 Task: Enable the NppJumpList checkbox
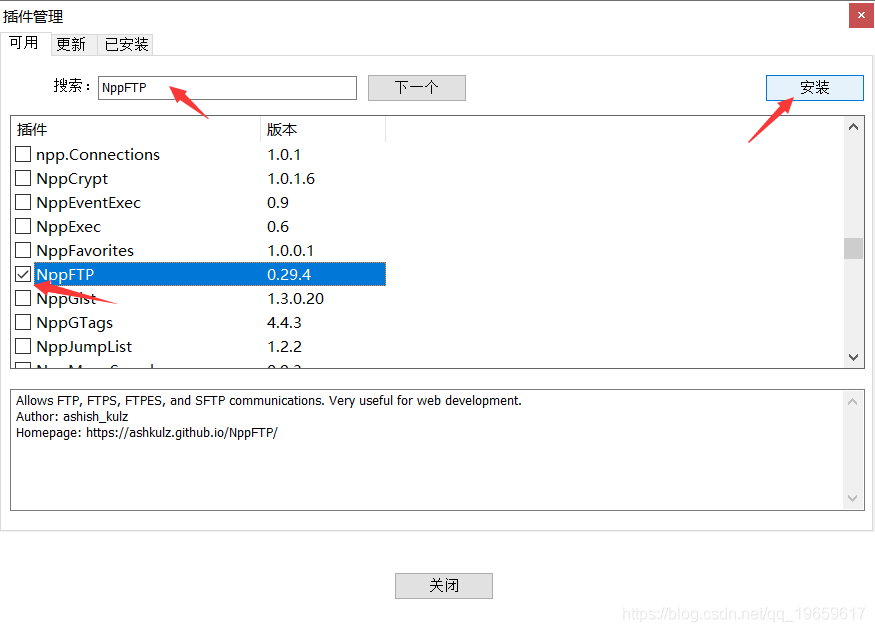pos(23,346)
